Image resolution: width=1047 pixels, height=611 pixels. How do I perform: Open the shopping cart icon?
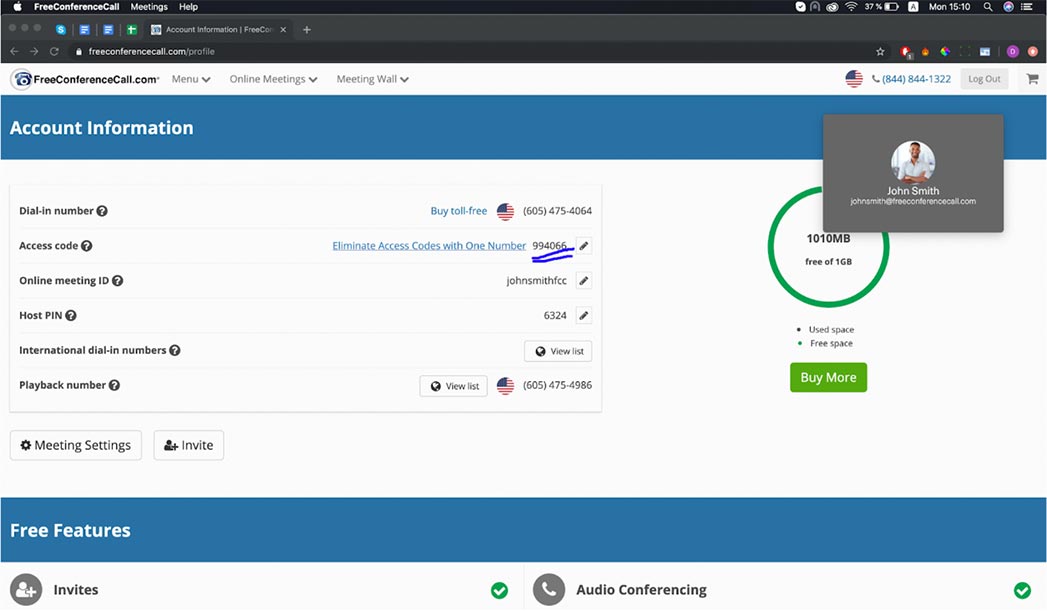point(1031,79)
